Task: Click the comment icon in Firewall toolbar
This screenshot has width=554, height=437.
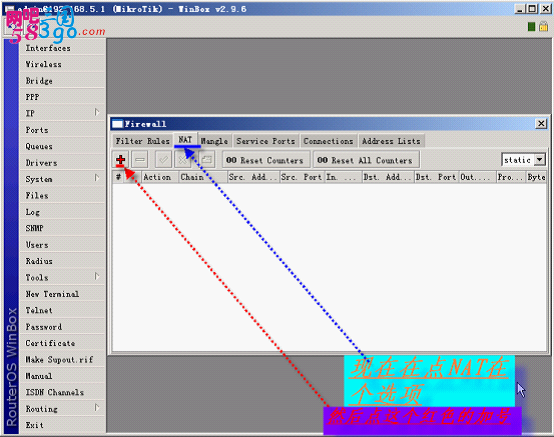Action: [207, 160]
